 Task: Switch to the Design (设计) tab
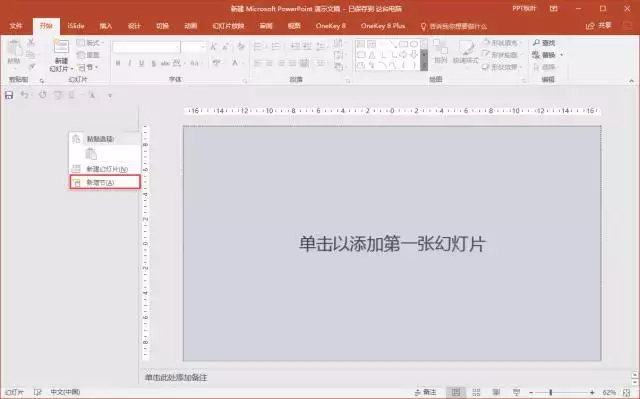(x=134, y=26)
